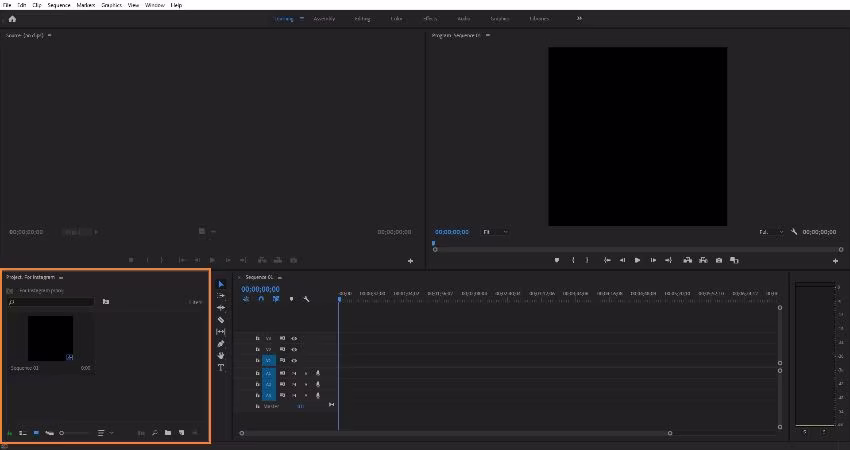850x450 pixels.
Task: Select the Sequence 01 thumbnail in Project panel
Action: tap(50, 338)
